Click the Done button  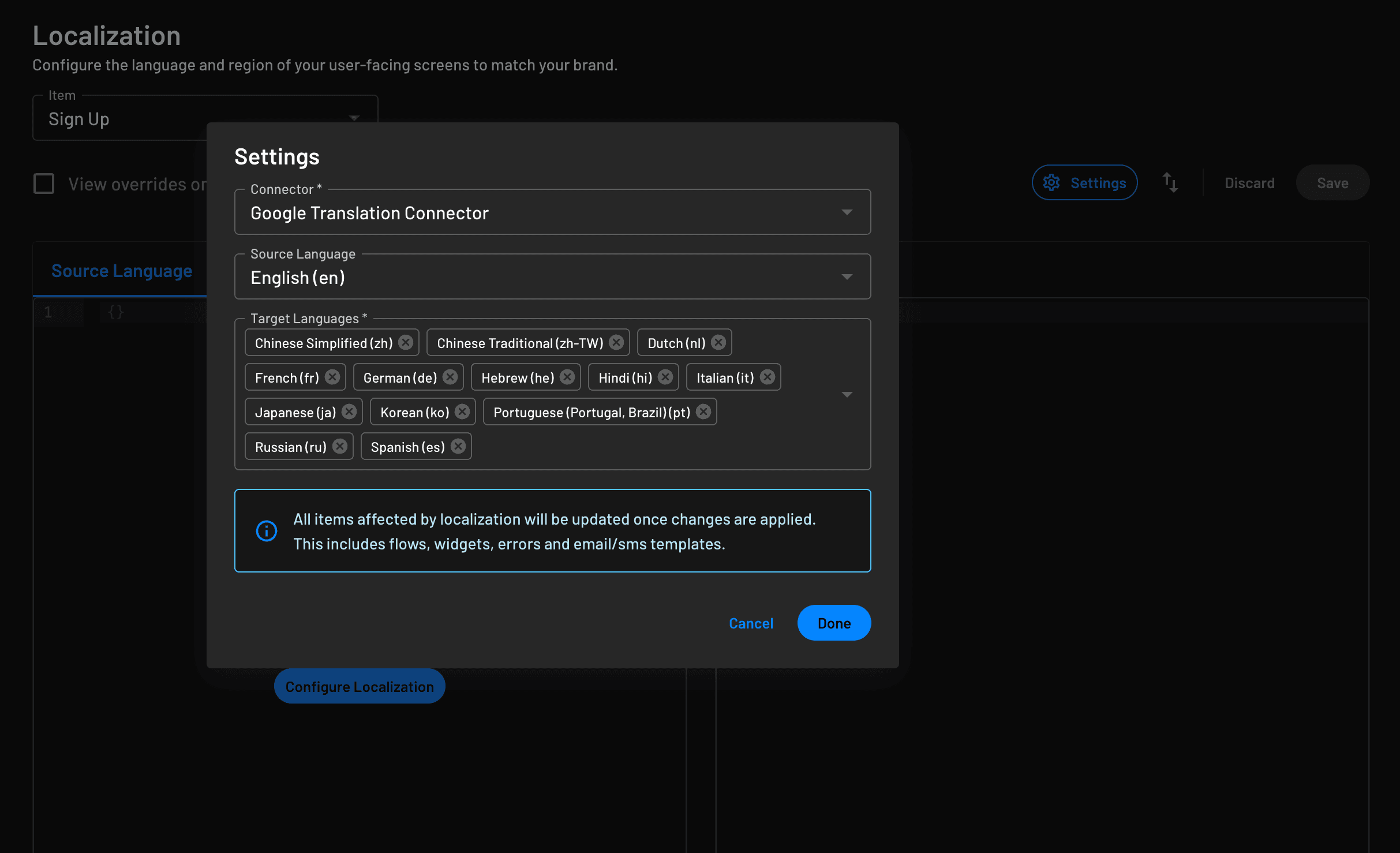834,623
